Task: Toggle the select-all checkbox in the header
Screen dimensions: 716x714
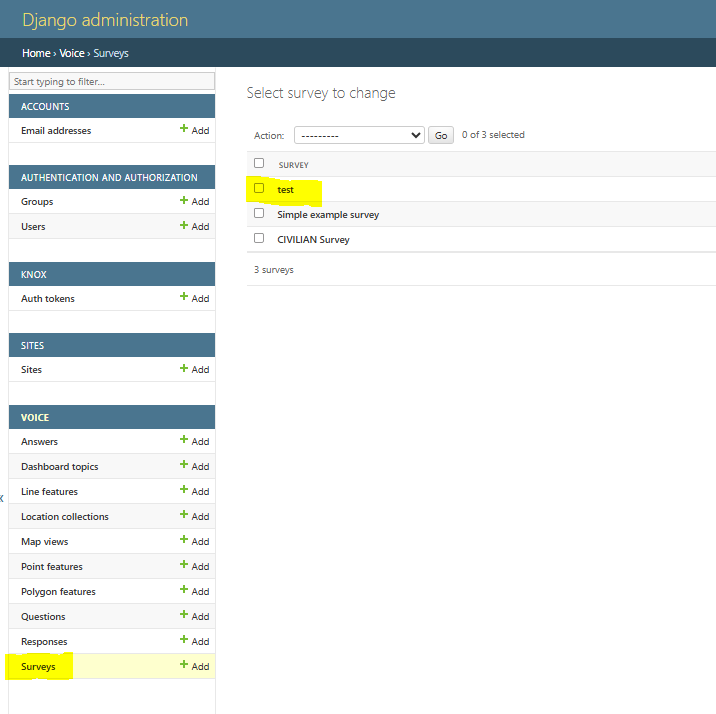Action: [259, 163]
